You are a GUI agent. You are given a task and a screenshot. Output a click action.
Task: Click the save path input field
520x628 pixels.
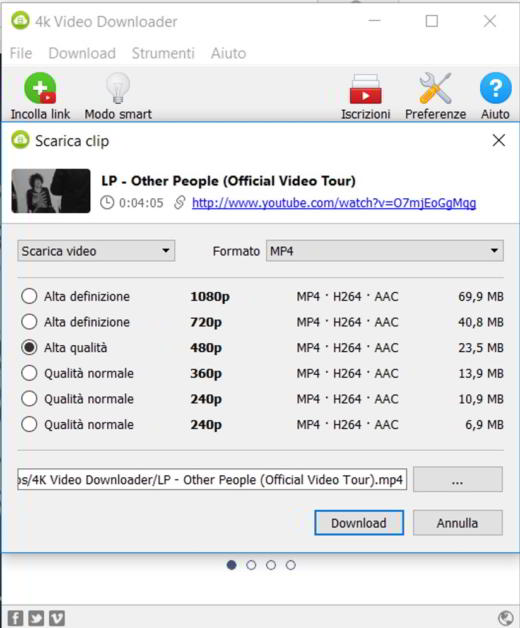pyautogui.click(x=212, y=479)
